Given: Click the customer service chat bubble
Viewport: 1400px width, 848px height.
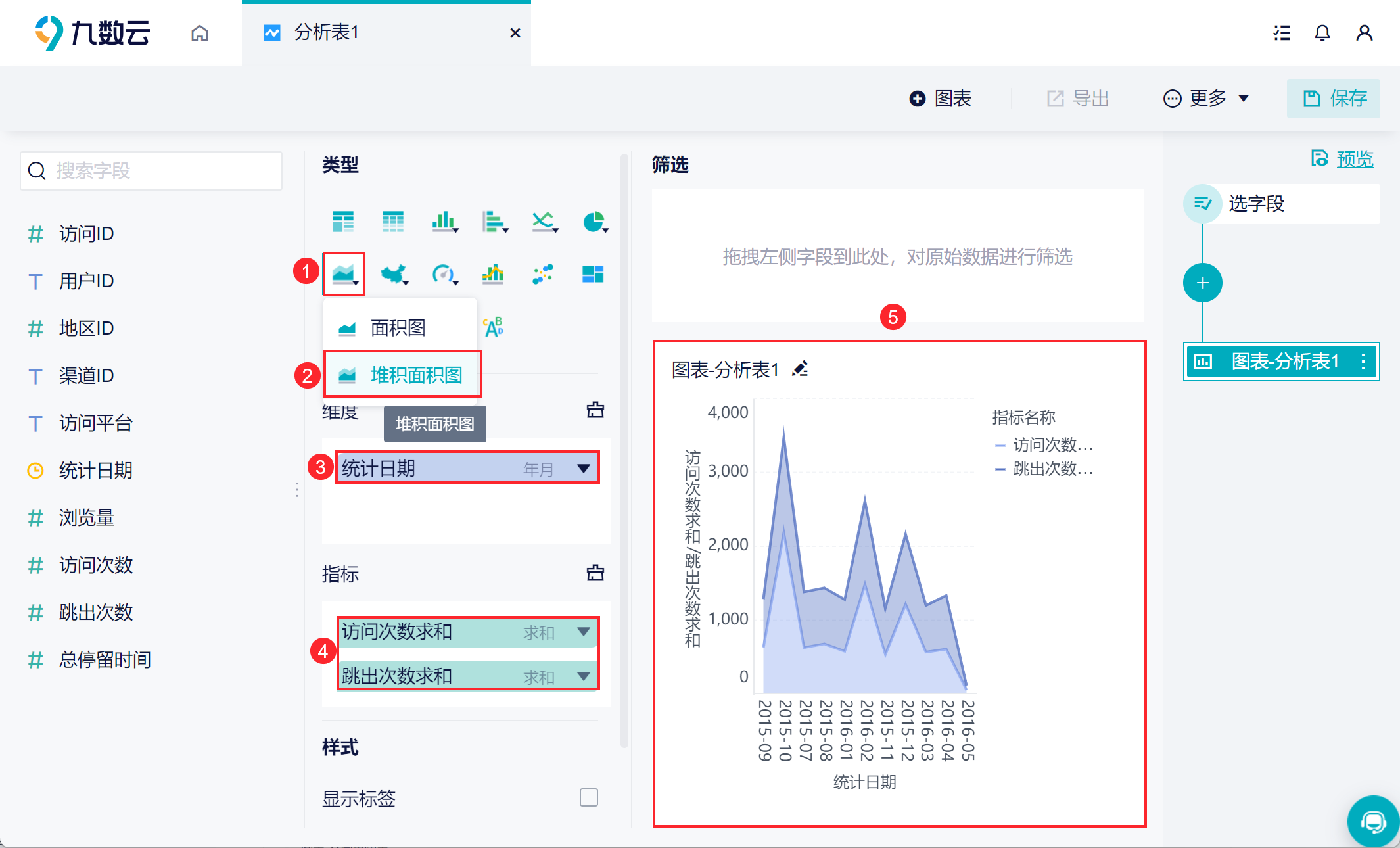Looking at the screenshot, I should pos(1373,821).
